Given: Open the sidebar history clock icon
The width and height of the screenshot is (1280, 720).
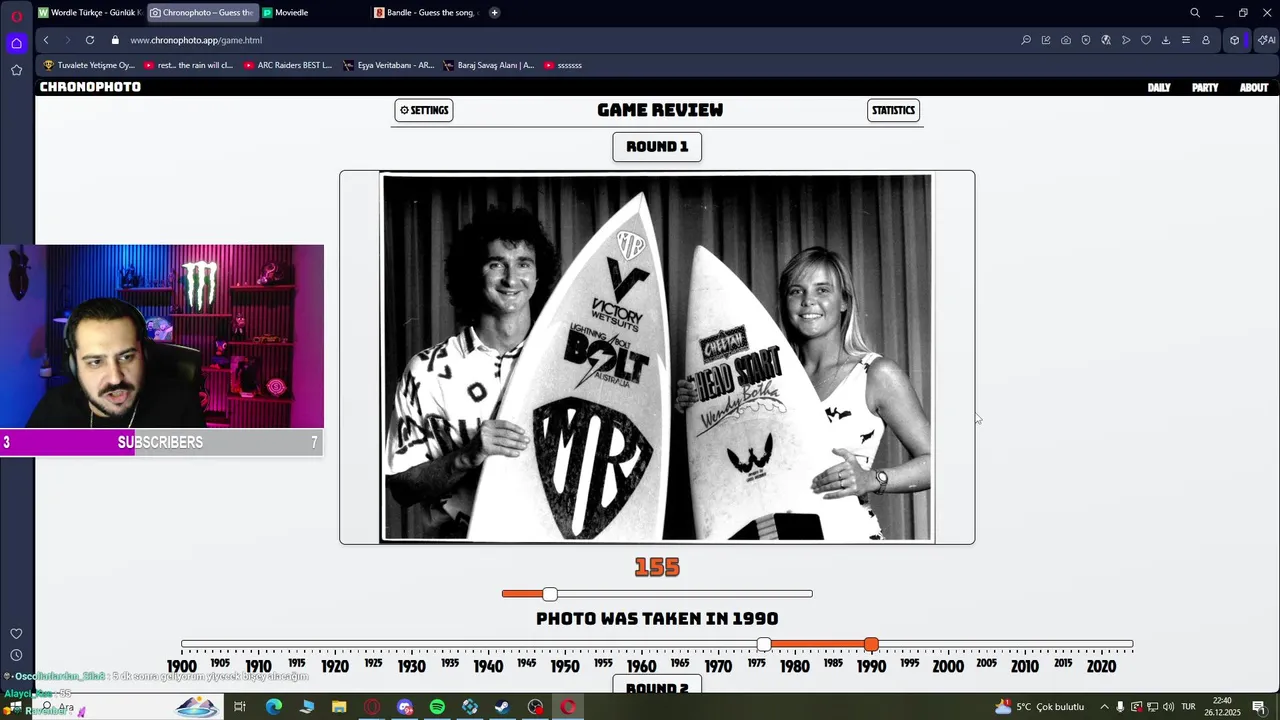Looking at the screenshot, I should (x=16, y=655).
